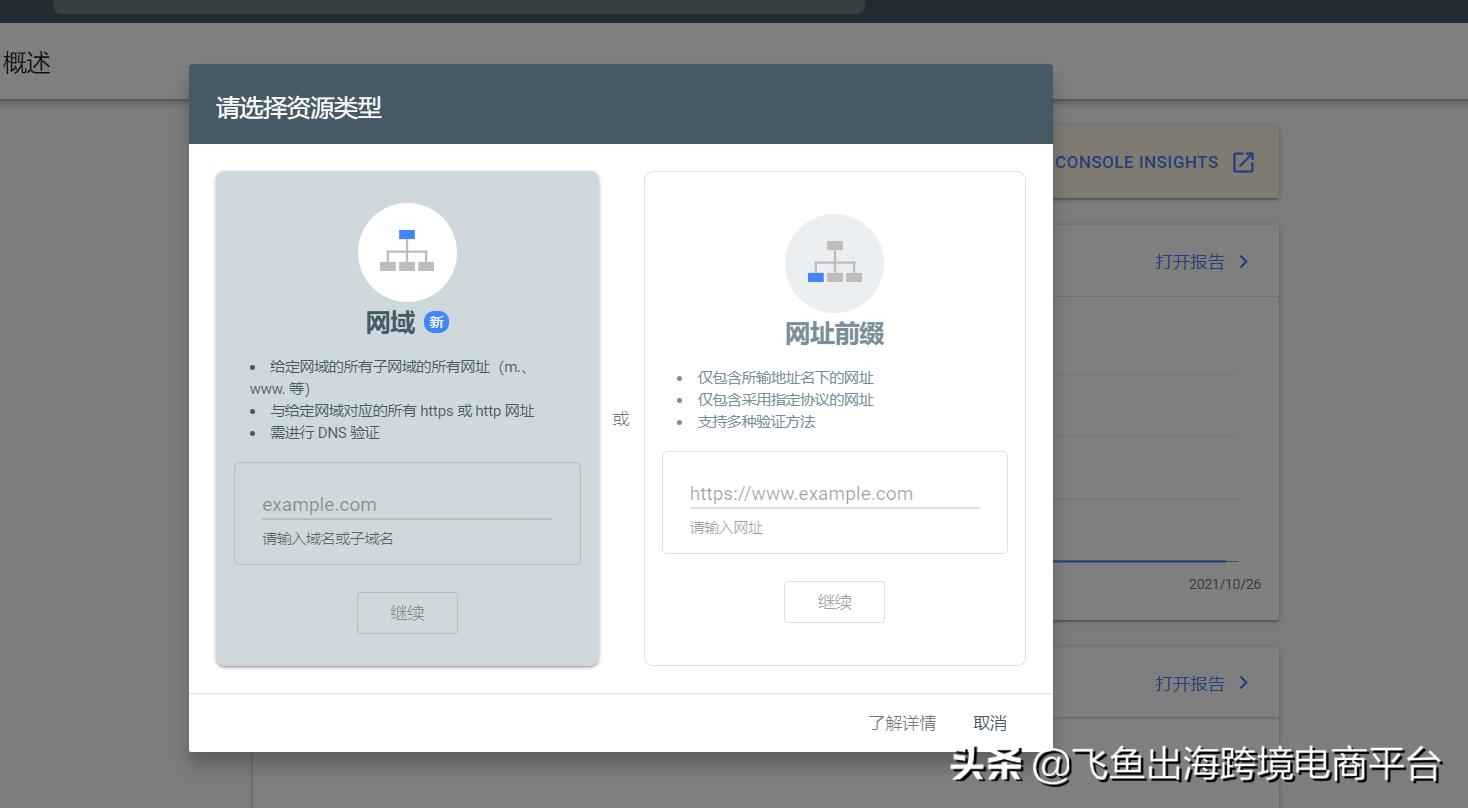Open the 概述 overview section
This screenshot has width=1468, height=808.
(26, 62)
